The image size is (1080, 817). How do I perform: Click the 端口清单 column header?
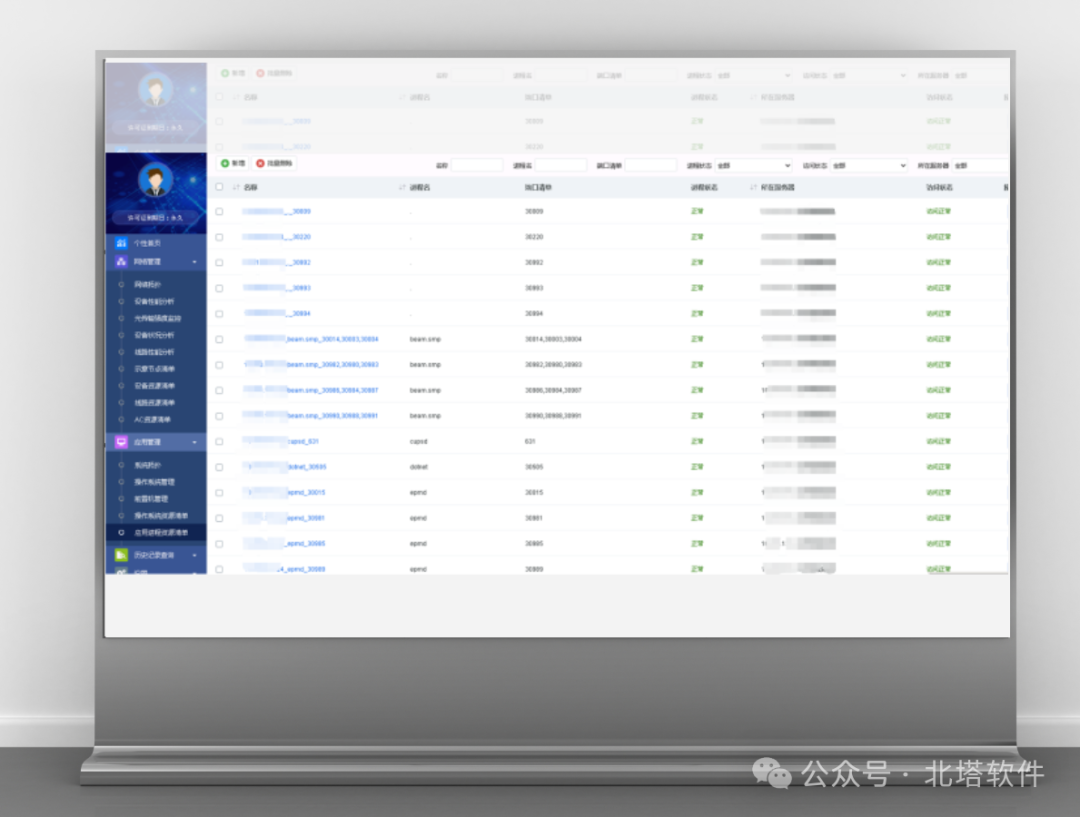click(538, 187)
